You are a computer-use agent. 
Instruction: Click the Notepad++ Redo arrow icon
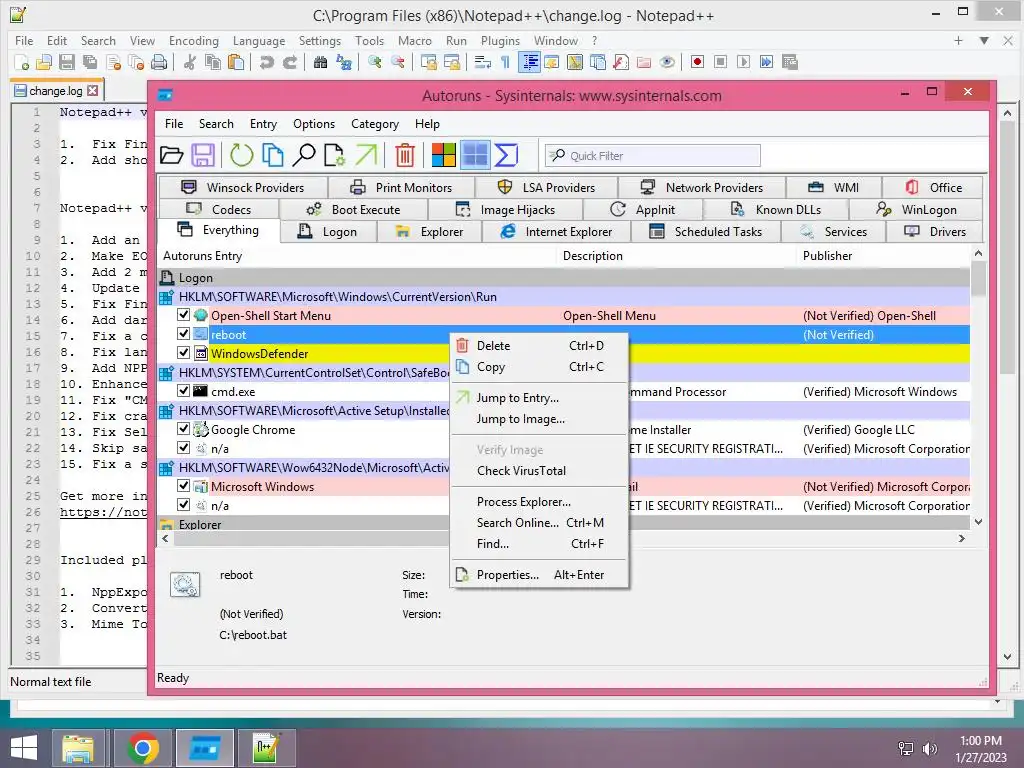[289, 62]
